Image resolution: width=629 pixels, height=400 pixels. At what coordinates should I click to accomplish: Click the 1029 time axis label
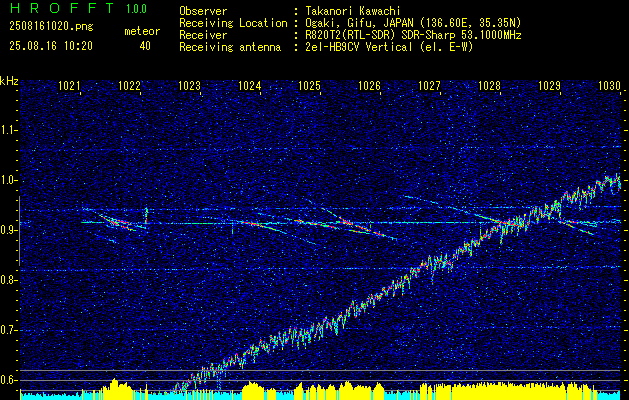[x=549, y=85]
